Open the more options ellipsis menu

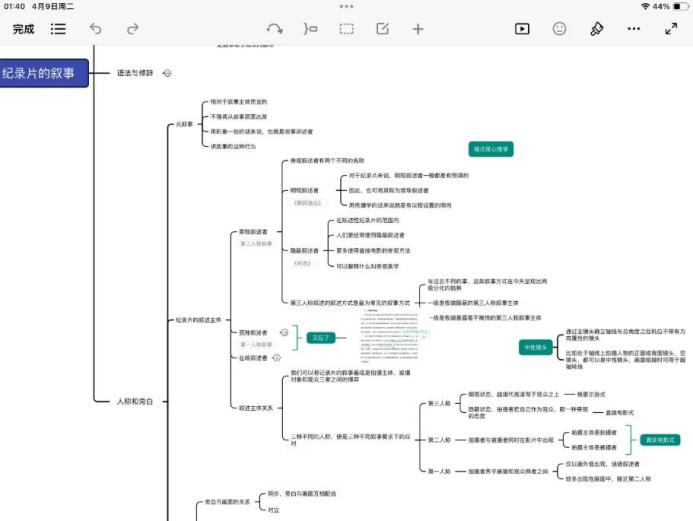tap(633, 29)
